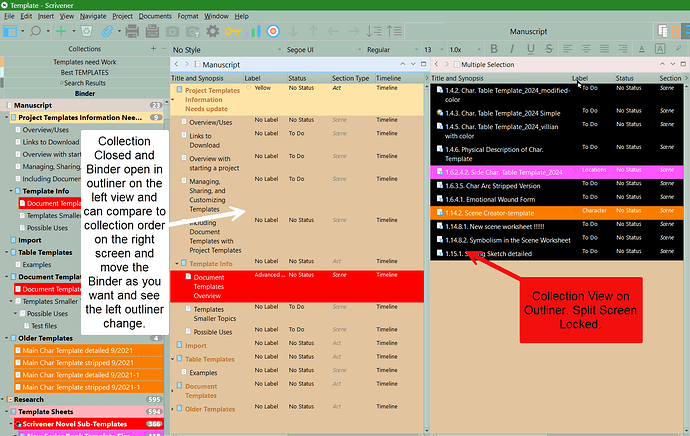Click the Trash recycle bin toolbar icon
The width and height of the screenshot is (690, 436).
pyautogui.click(x=88, y=32)
